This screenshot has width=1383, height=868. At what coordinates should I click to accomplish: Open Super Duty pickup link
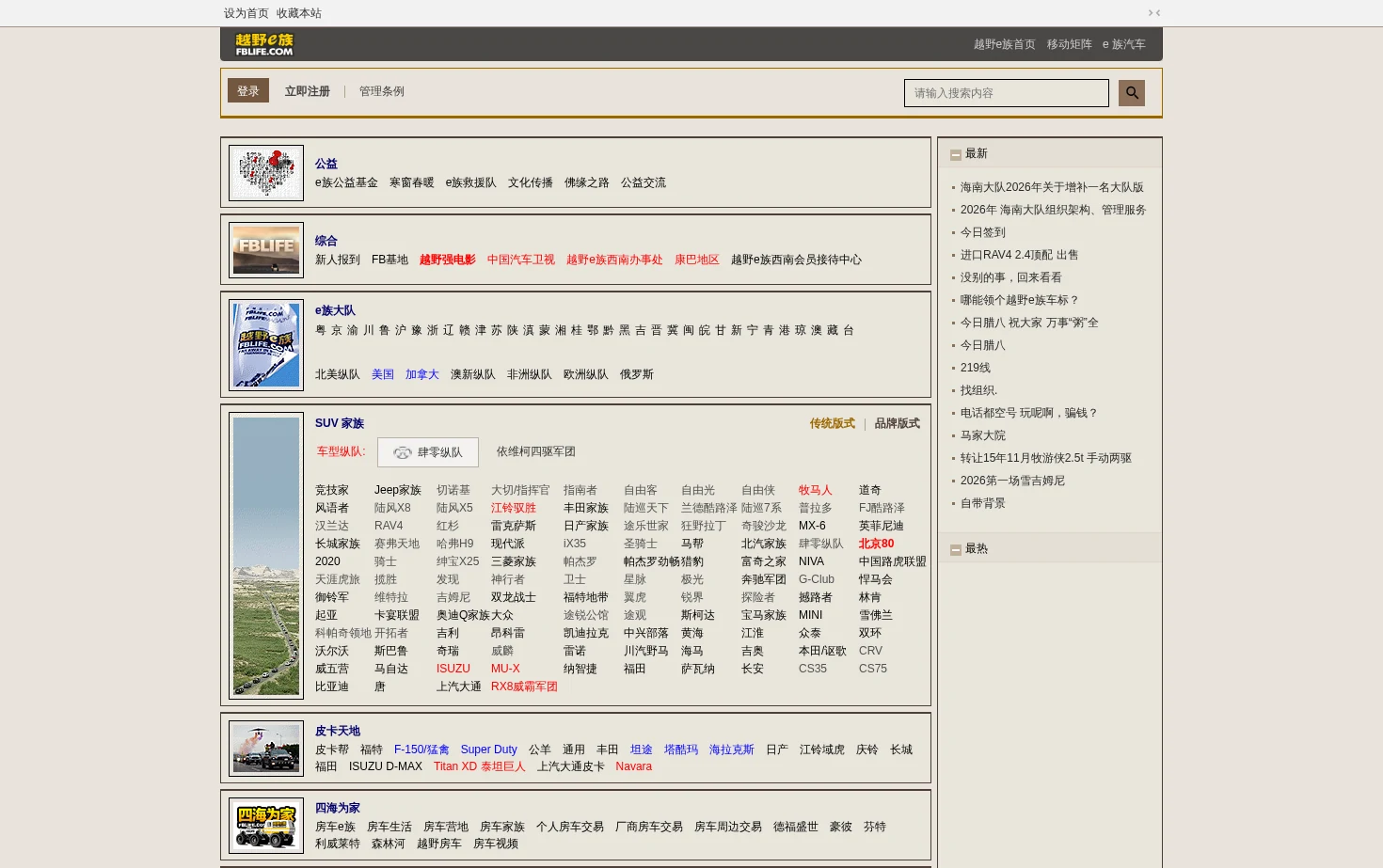489,750
